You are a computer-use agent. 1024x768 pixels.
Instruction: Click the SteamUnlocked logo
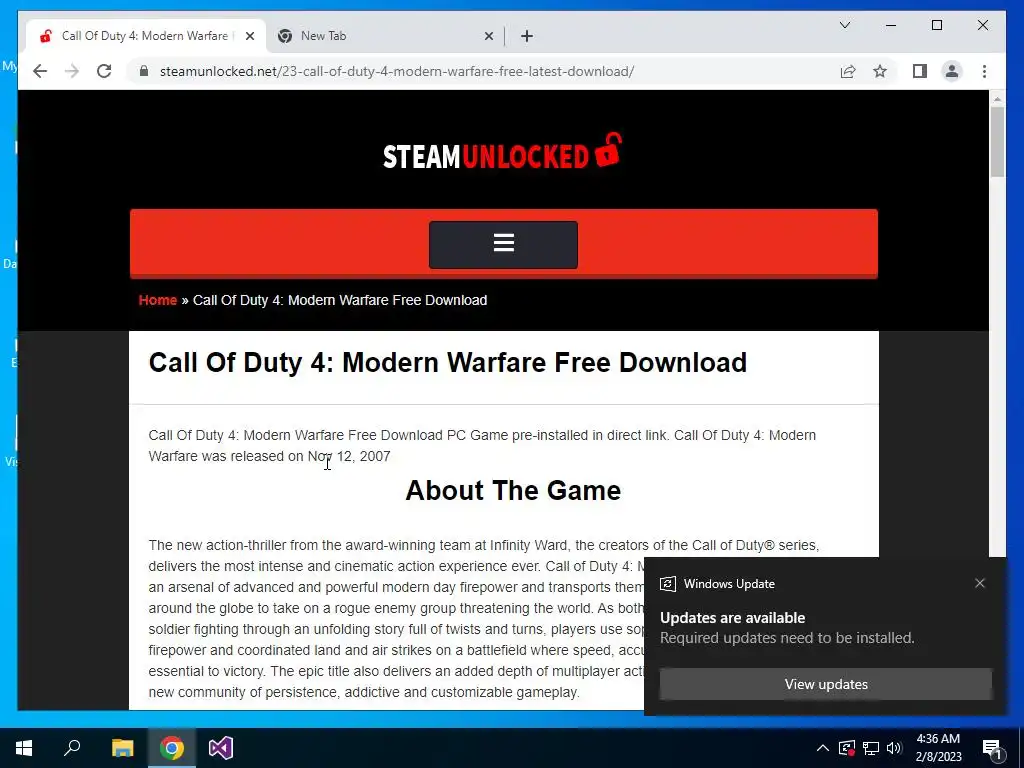tap(502, 152)
